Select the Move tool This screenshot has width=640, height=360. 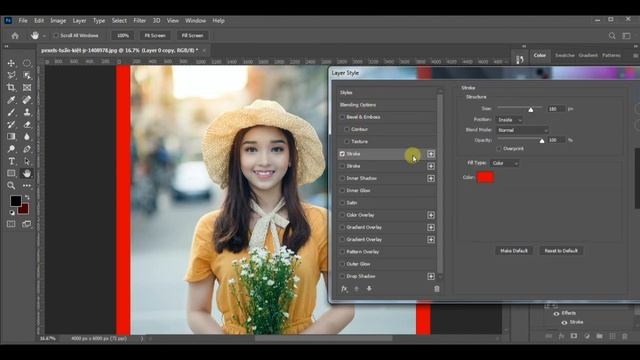pyautogui.click(x=11, y=63)
